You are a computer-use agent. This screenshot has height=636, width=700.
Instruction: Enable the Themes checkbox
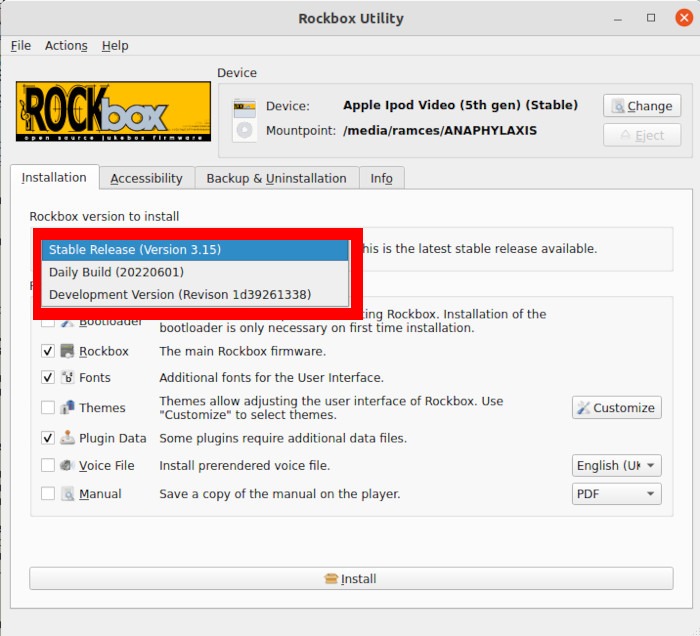[x=48, y=407]
